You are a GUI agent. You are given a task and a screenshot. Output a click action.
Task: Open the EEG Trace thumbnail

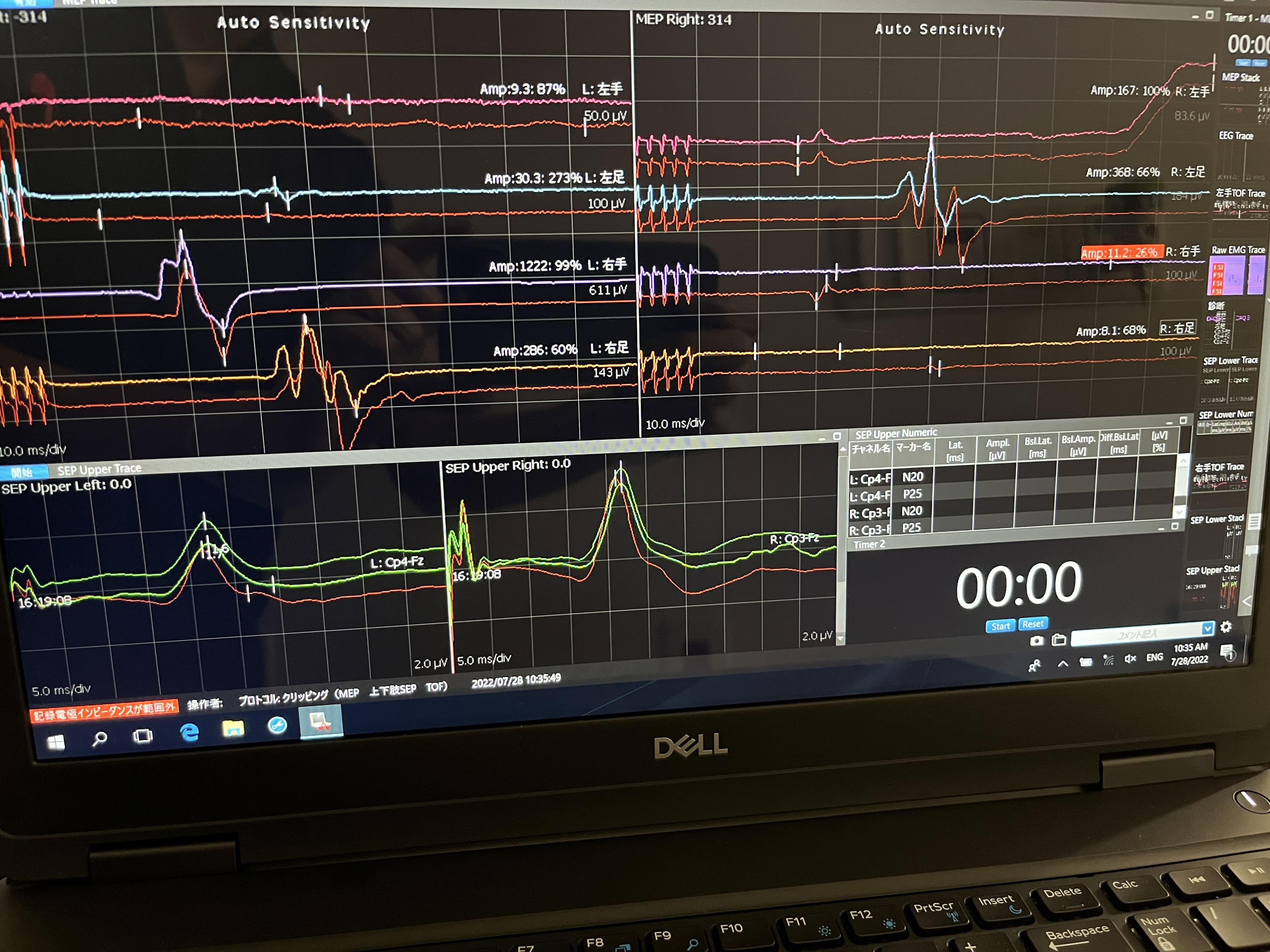pyautogui.click(x=1242, y=157)
